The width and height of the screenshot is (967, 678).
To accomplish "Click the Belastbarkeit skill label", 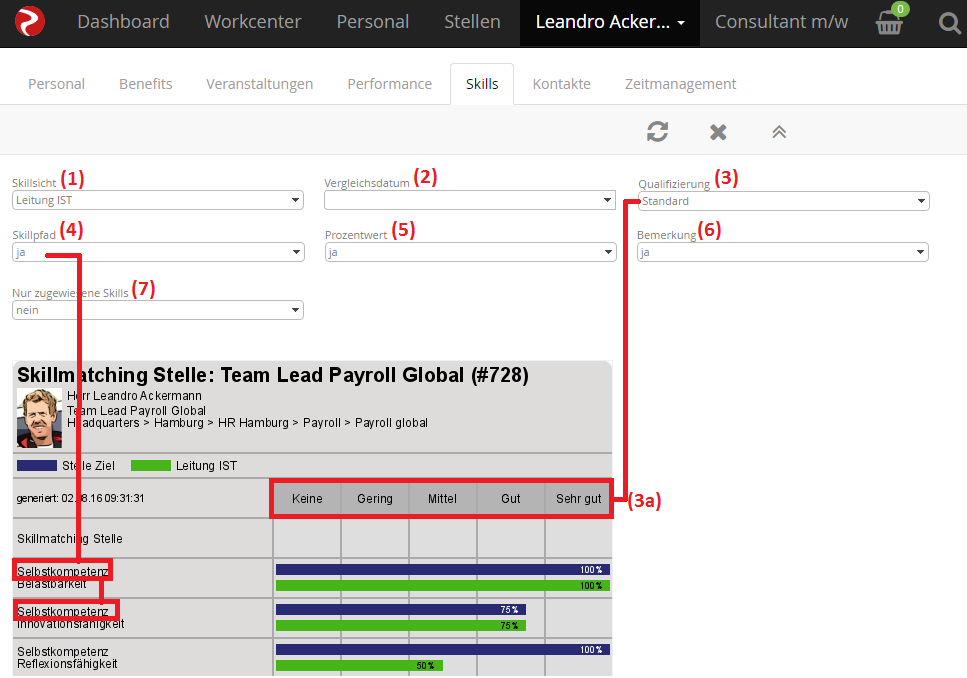I will point(52,584).
